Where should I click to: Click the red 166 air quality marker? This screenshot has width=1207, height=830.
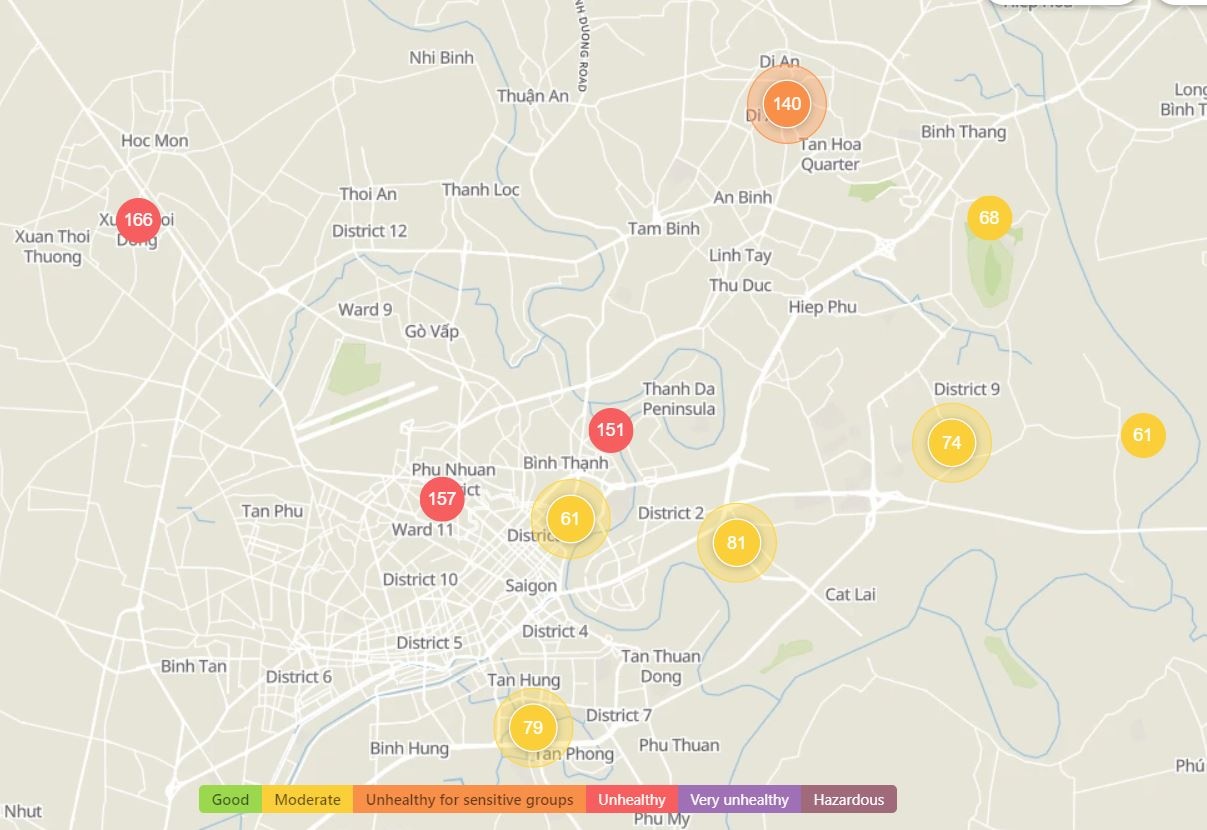coord(138,220)
